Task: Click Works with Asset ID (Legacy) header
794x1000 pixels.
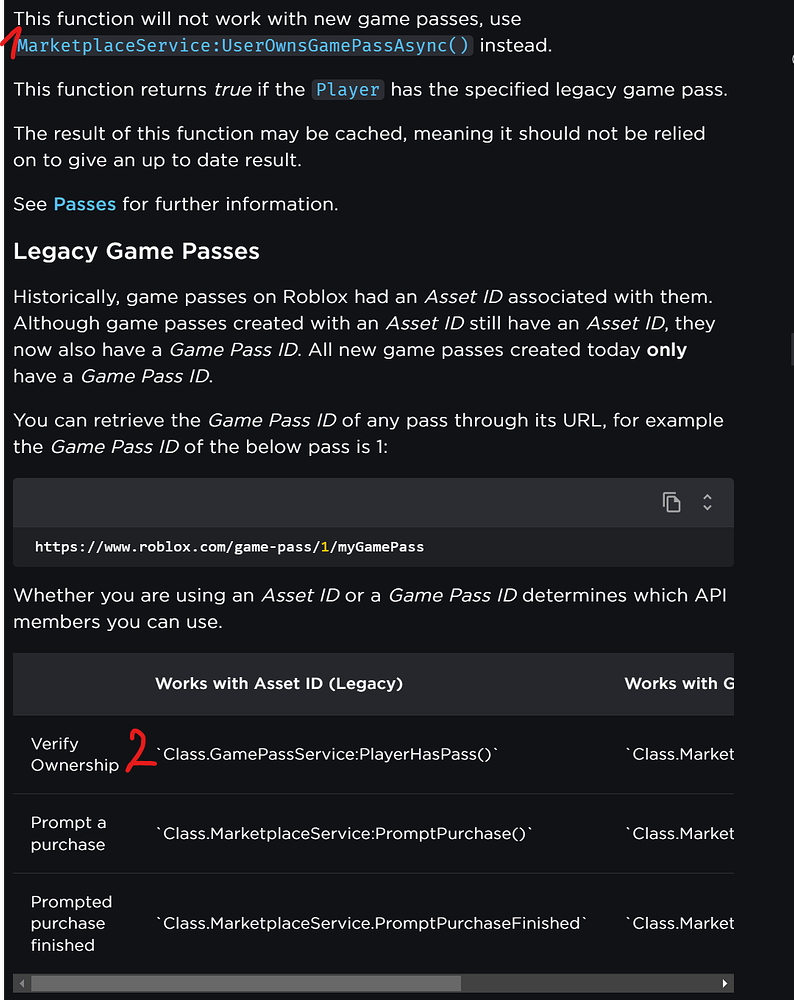Action: (279, 684)
